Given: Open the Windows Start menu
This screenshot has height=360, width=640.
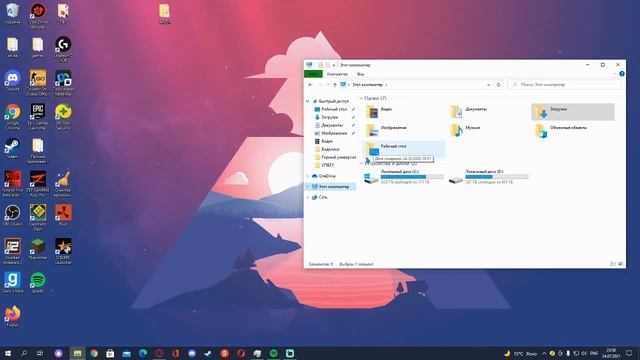Looking at the screenshot, I should click(7, 353).
